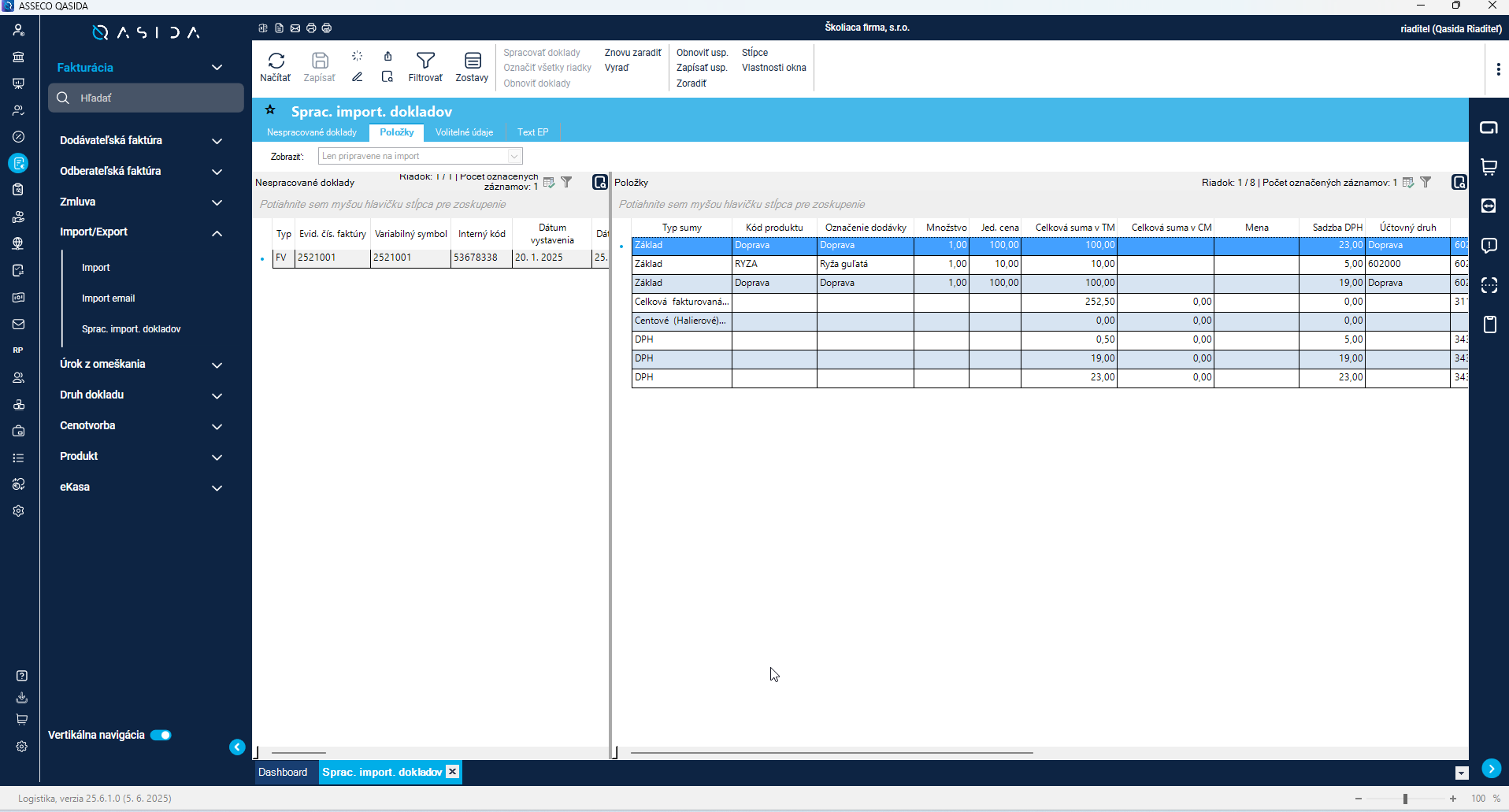Screen dimensions: 1509x812
Task: Click filter funnel in Nespracované doklady panel
Action: 566,182
